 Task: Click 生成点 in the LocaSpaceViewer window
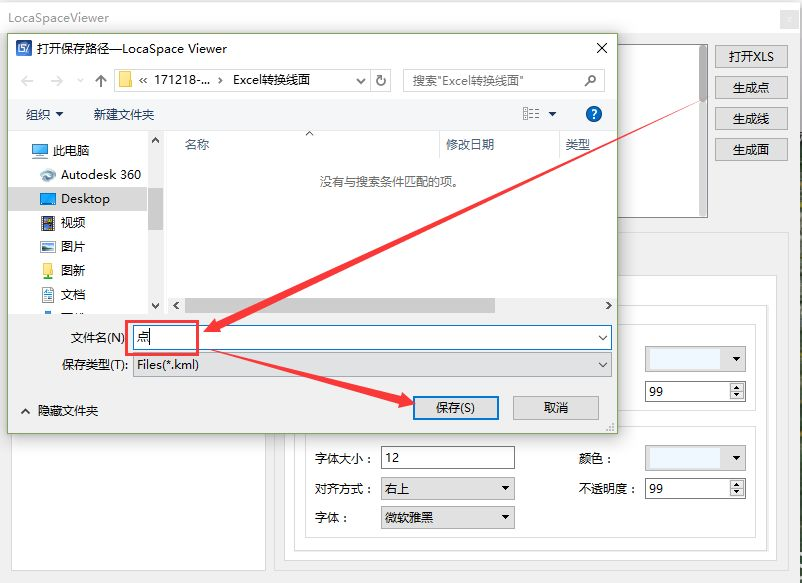click(751, 87)
